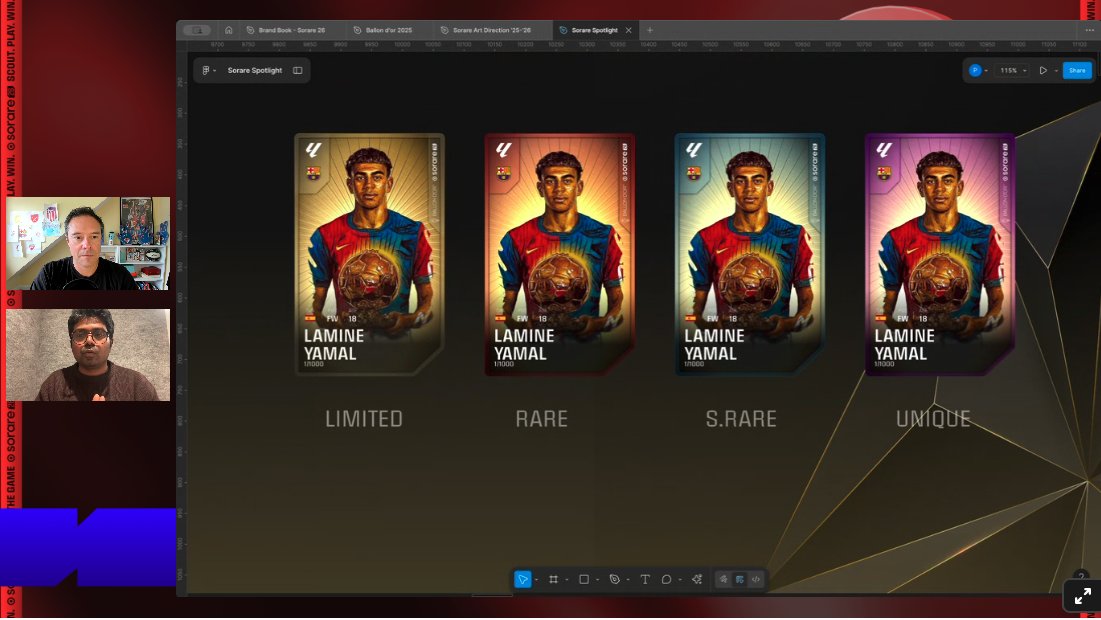This screenshot has height=620, width=1101.
Task: Click the RARE label text
Action: [541, 419]
